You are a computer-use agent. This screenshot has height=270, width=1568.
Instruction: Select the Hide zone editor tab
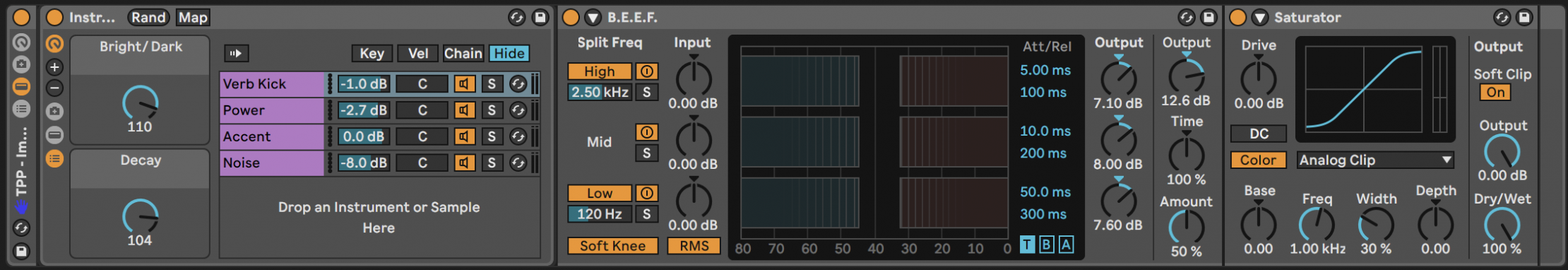[x=509, y=54]
